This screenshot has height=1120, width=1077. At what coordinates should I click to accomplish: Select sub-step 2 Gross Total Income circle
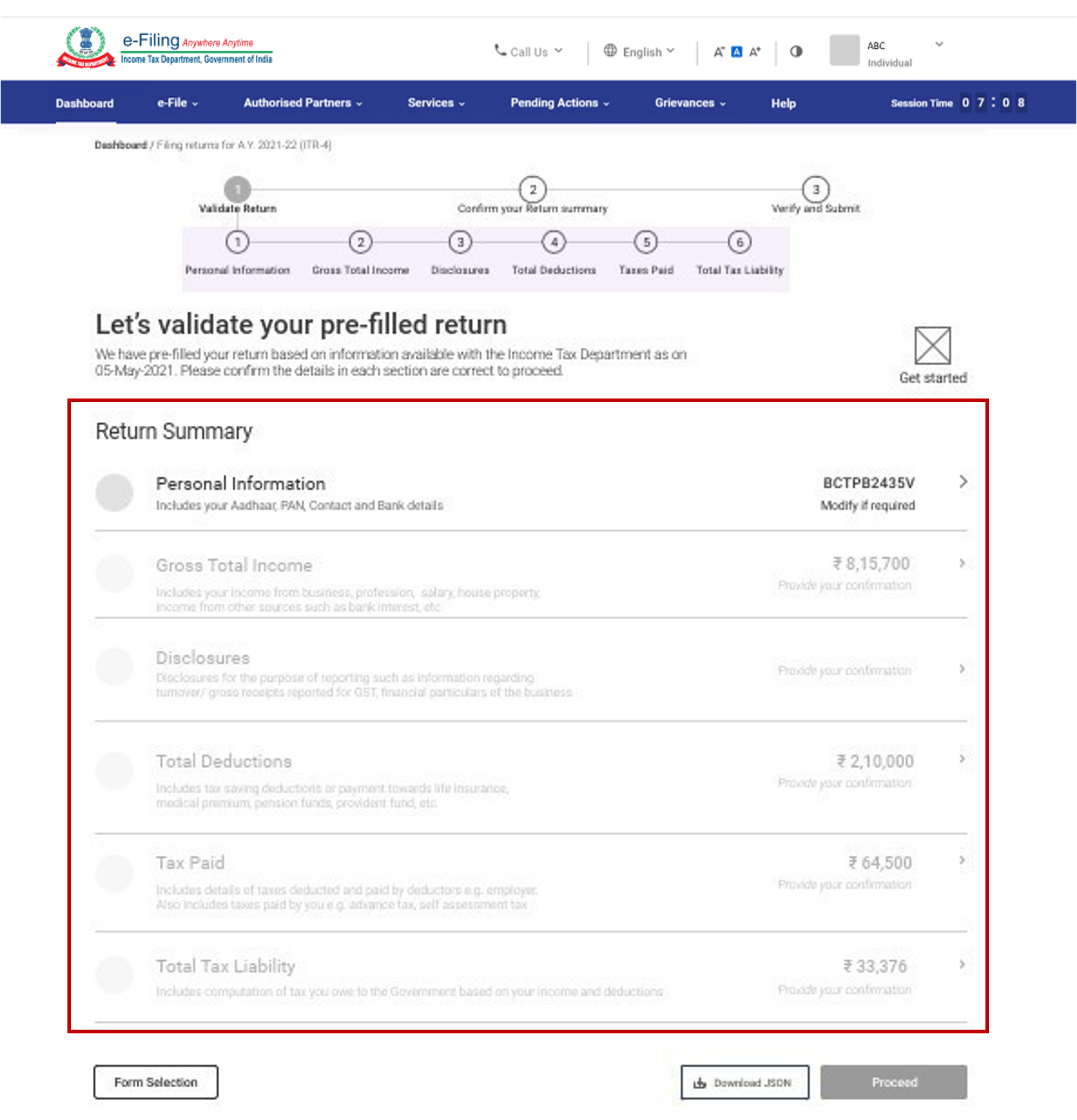pos(361,242)
